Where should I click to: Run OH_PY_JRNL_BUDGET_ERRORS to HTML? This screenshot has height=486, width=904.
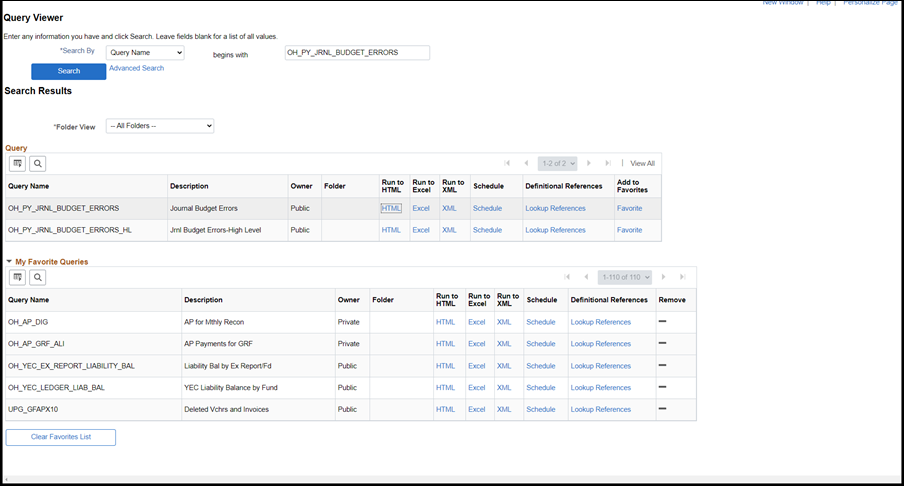click(x=391, y=208)
